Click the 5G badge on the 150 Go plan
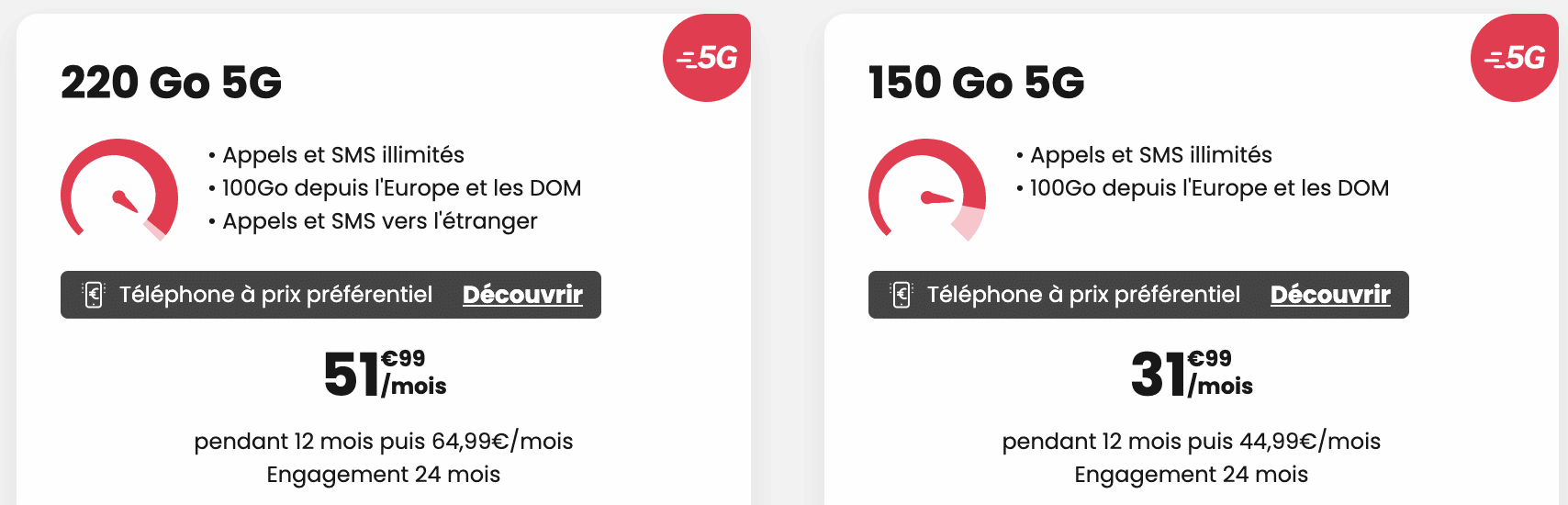The image size is (1568, 505). point(1515,58)
